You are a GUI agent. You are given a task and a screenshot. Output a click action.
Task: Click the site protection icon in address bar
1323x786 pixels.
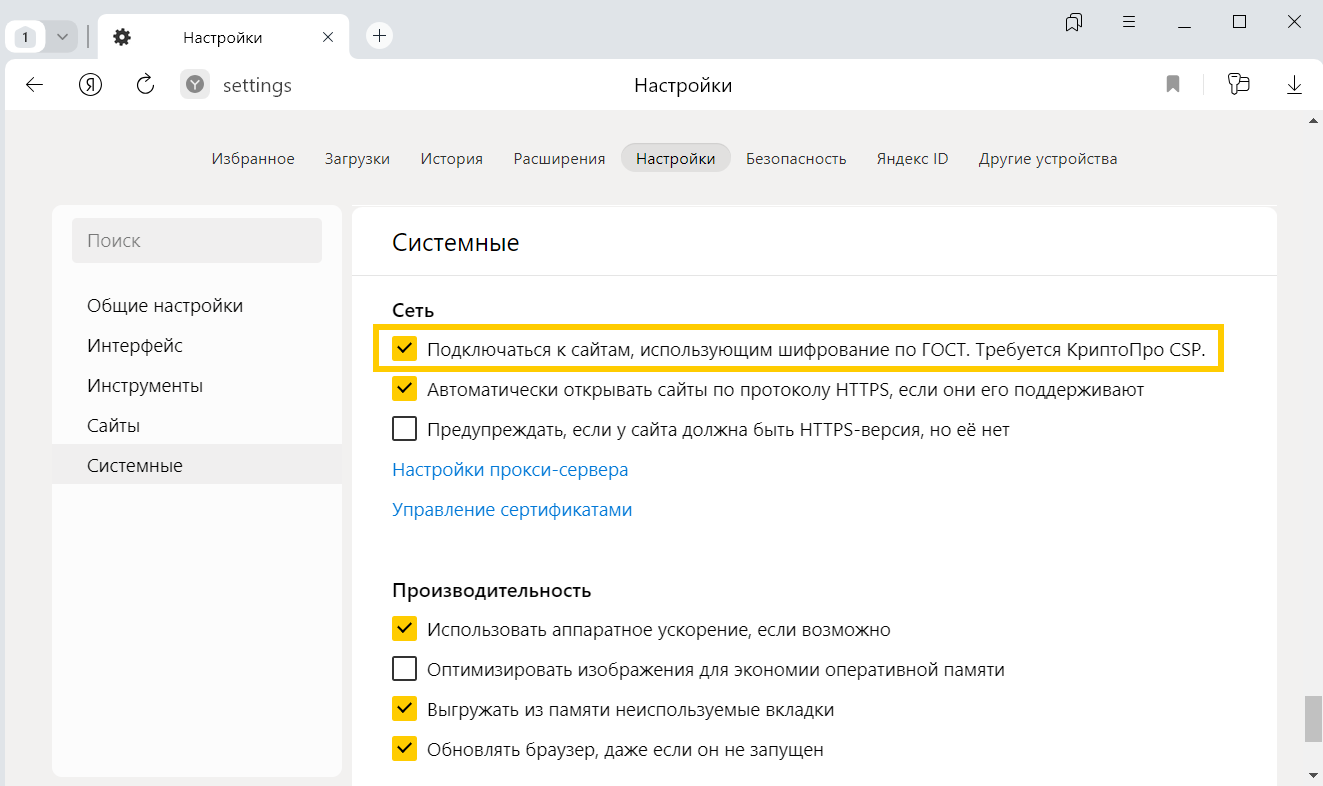196,85
